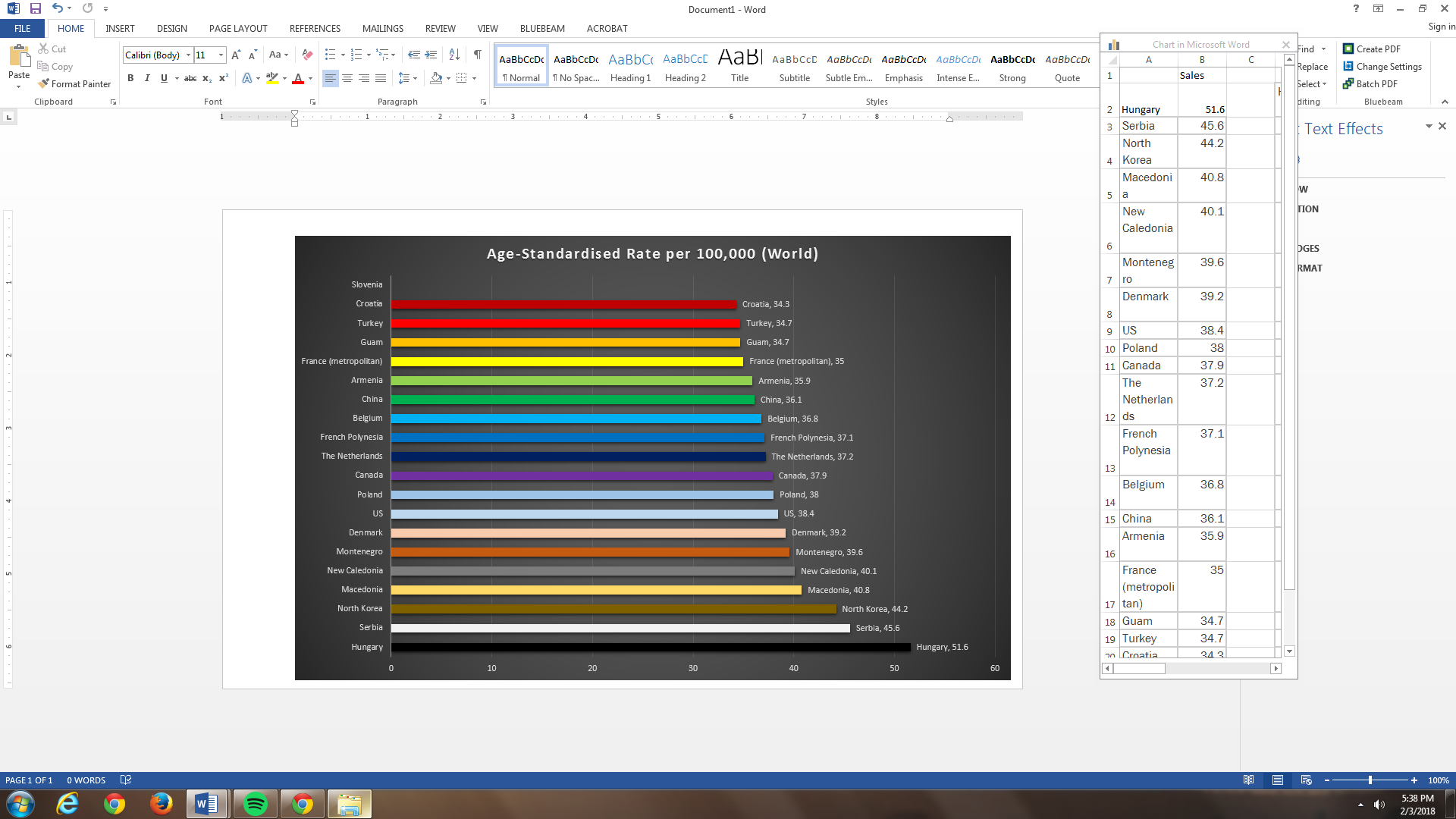This screenshot has width=1456, height=819.
Task: Open the INSERT ribbon tab
Action: coord(120,29)
